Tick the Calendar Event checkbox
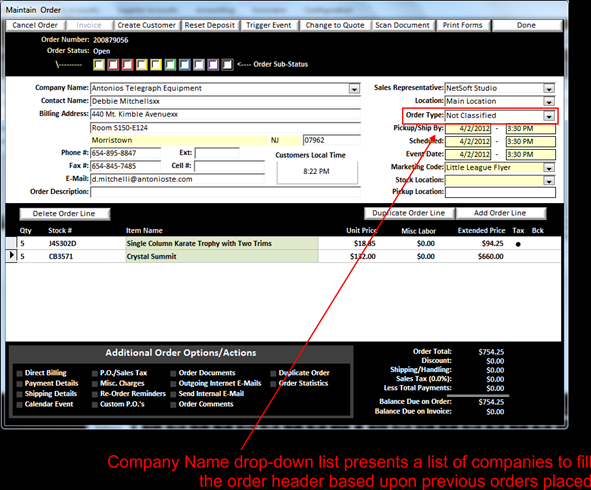Image resolution: width=591 pixels, height=490 pixels. point(19,405)
